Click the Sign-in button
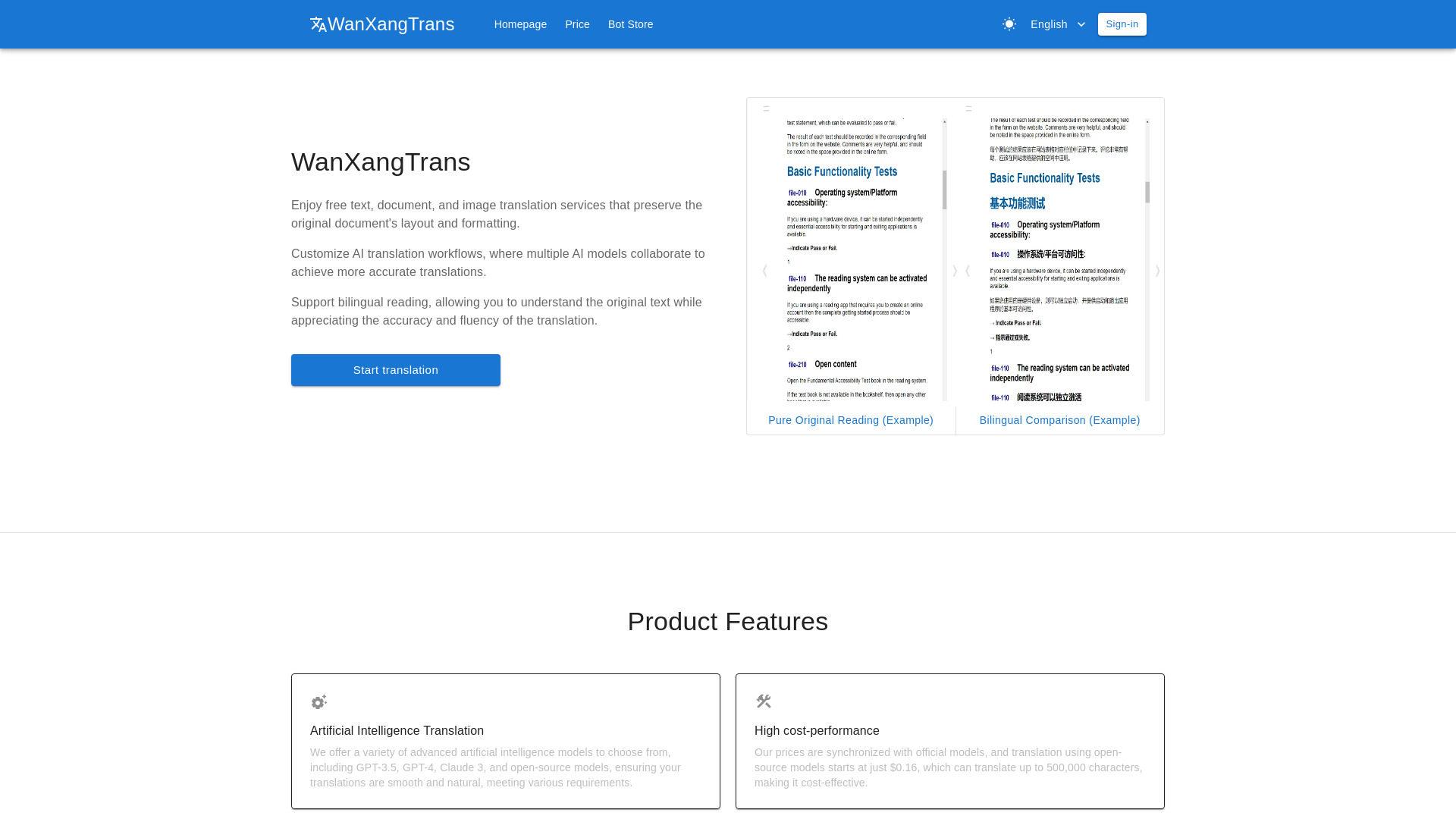The image size is (1456, 819). (1122, 24)
